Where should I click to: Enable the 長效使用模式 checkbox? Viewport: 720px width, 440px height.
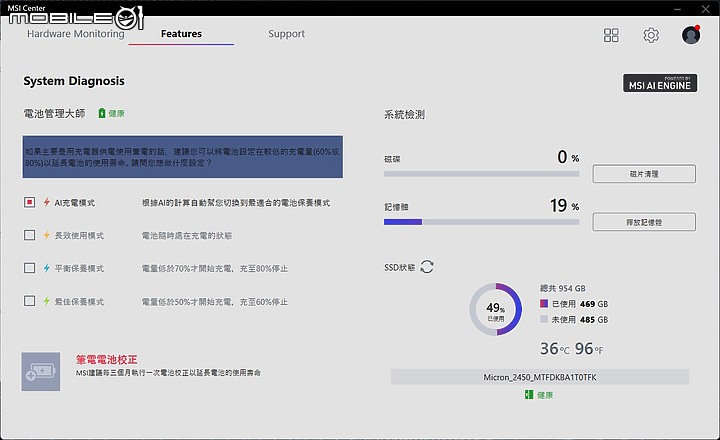(29, 235)
